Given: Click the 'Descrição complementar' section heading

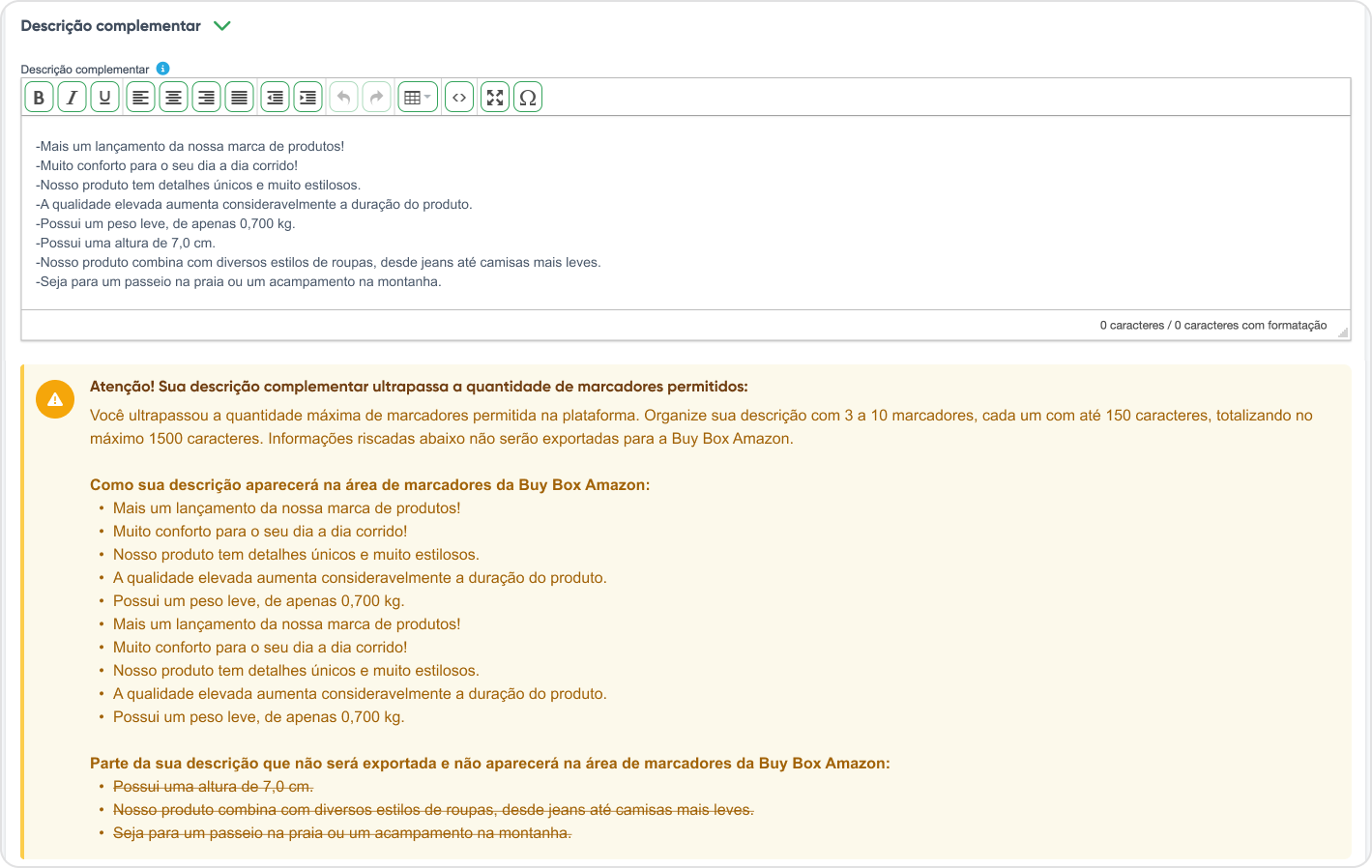Looking at the screenshot, I should click(111, 26).
